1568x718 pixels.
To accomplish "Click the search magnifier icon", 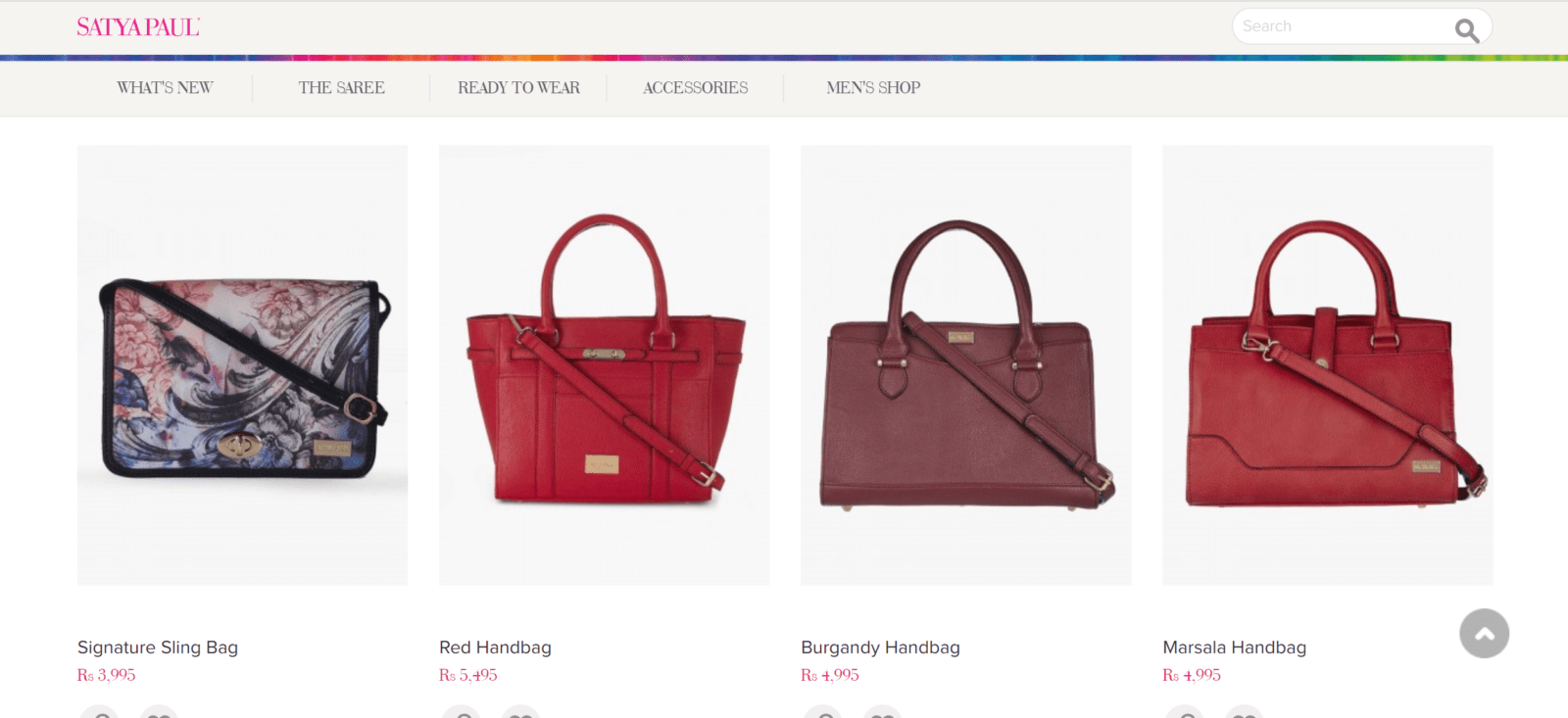I will pos(1466,30).
